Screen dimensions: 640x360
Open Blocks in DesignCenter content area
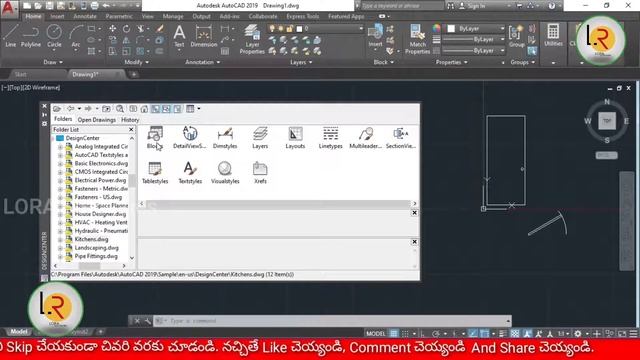pos(155,138)
